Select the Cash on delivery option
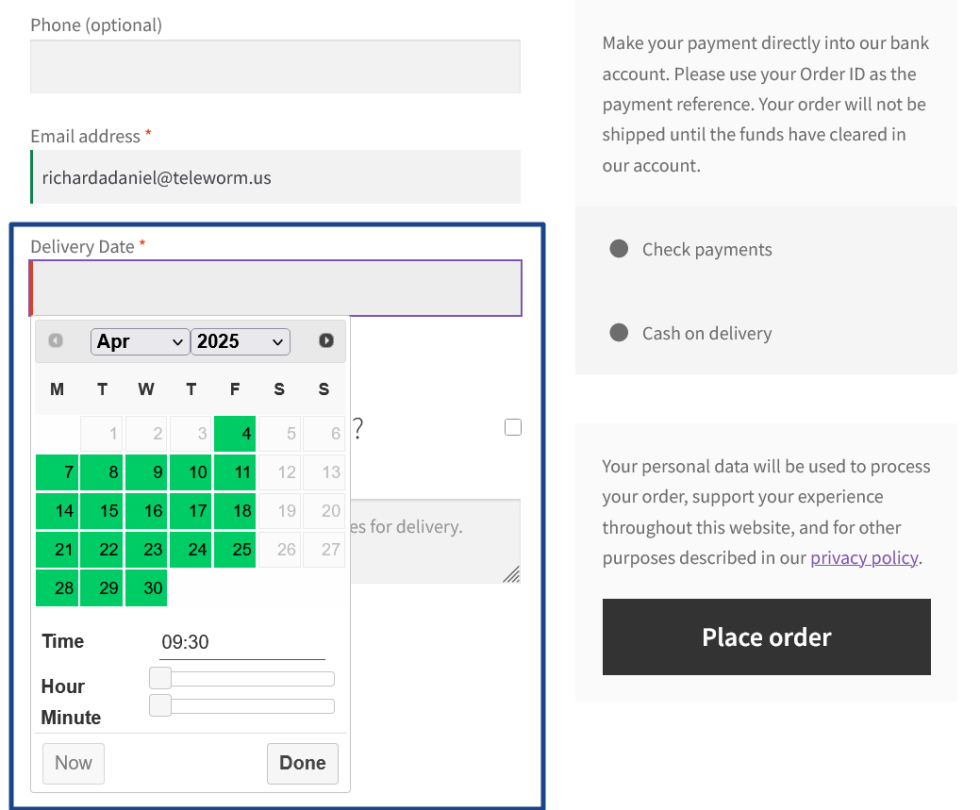The image size is (980, 810). 619,333
